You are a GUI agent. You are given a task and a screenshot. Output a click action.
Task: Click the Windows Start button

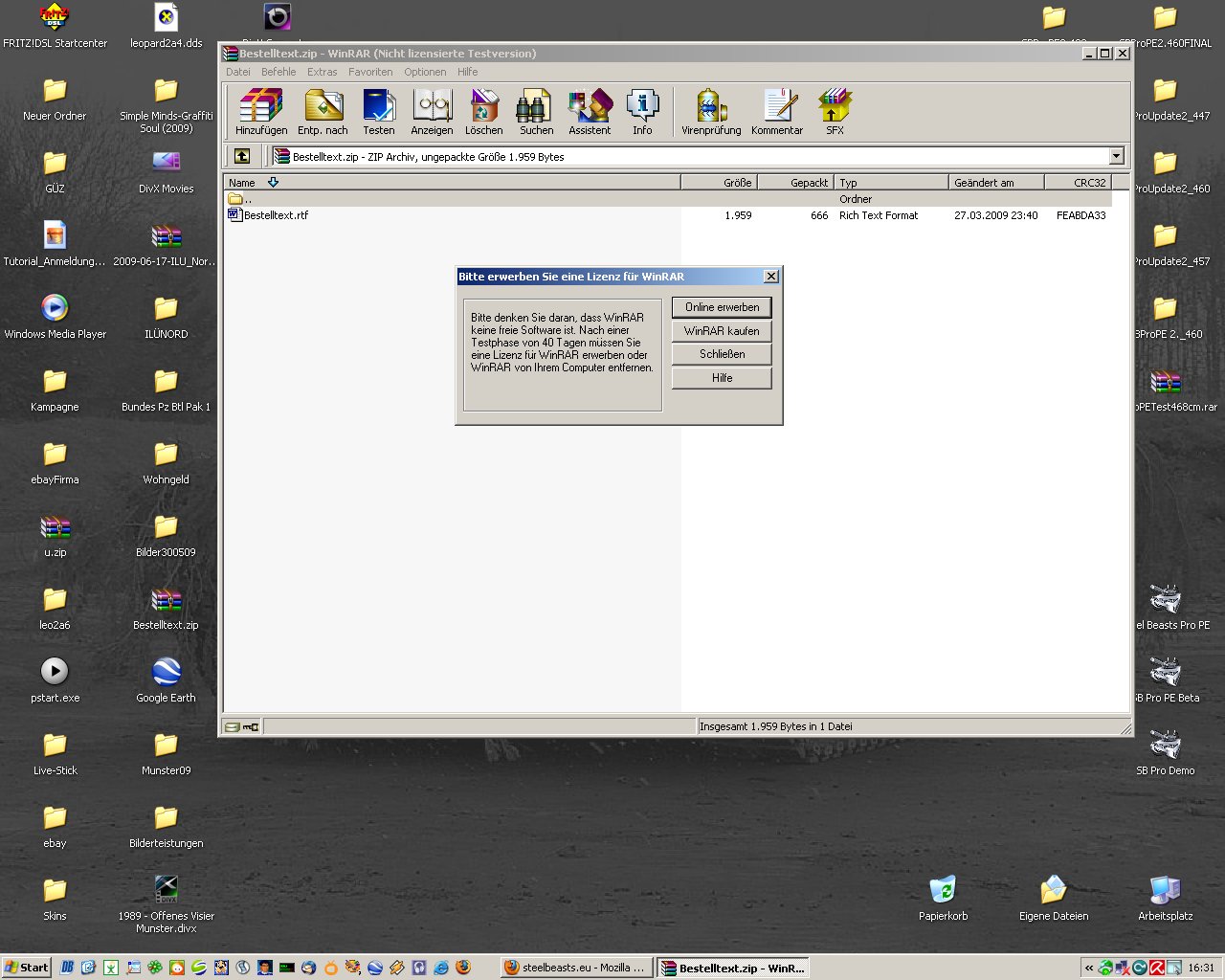coord(26,968)
